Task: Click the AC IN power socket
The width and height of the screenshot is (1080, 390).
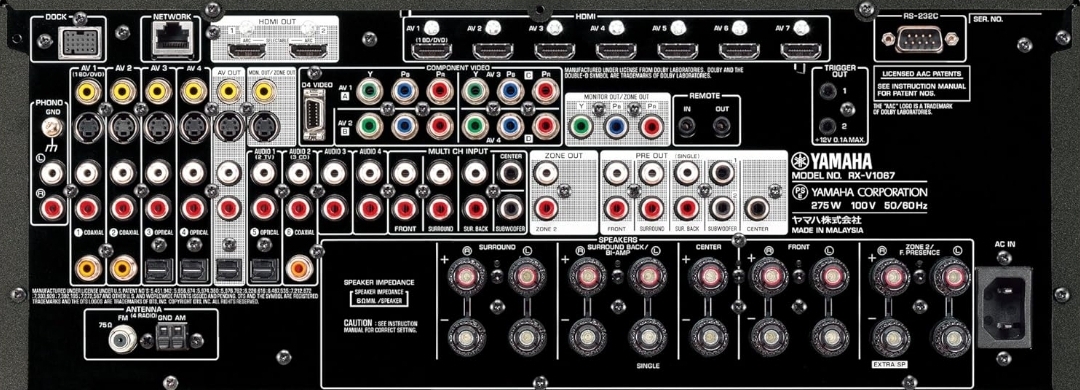Action: coord(1005,307)
